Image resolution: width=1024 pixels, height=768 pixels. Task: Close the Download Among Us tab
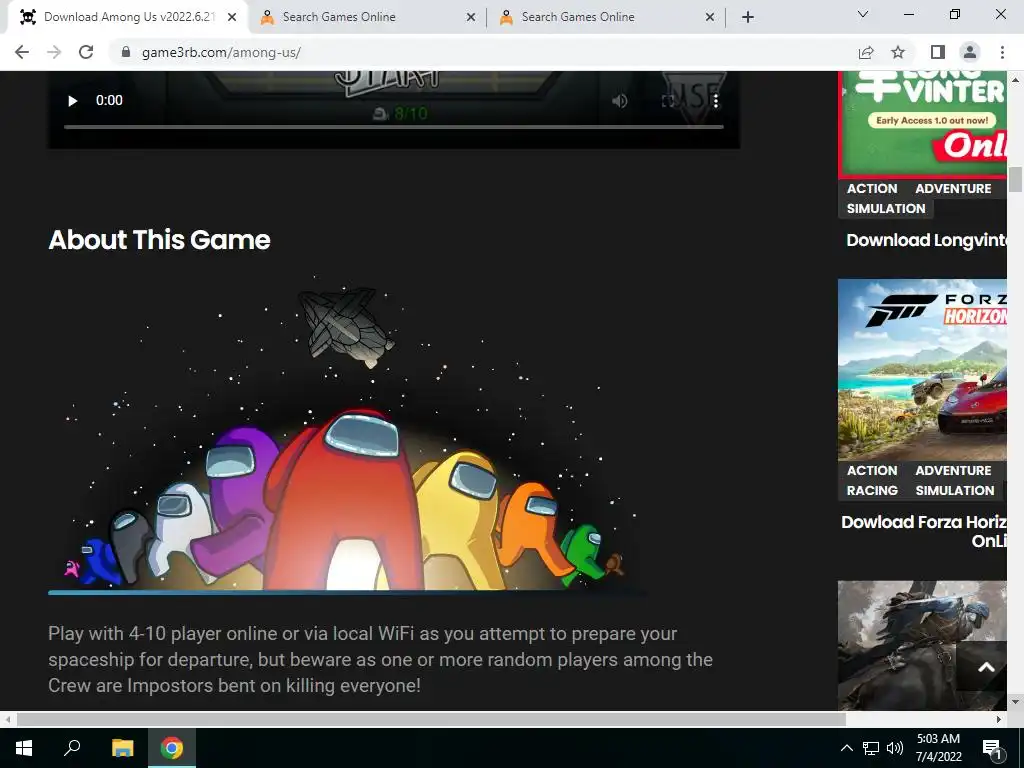click(x=232, y=17)
